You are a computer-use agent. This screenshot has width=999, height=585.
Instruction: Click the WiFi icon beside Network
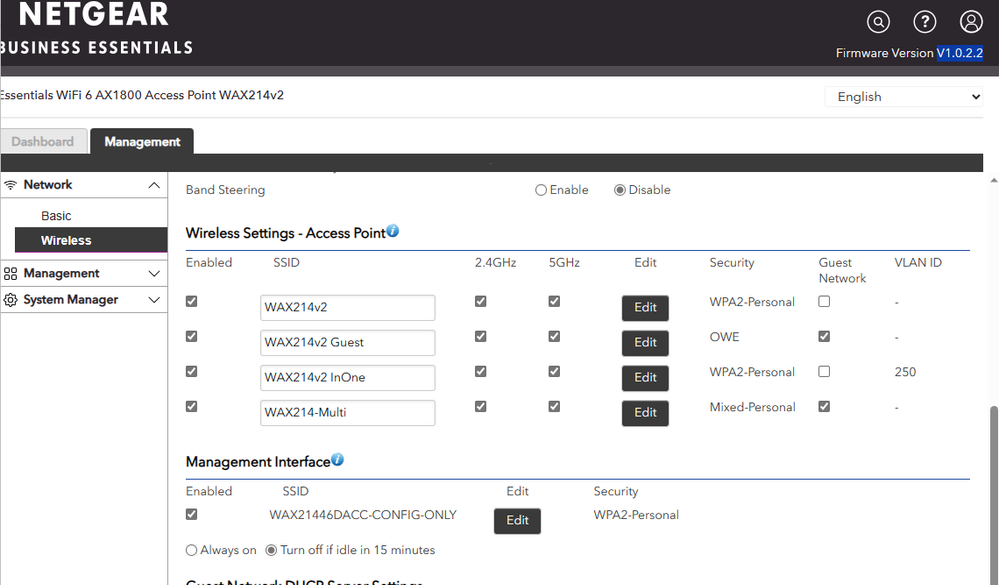pos(11,185)
